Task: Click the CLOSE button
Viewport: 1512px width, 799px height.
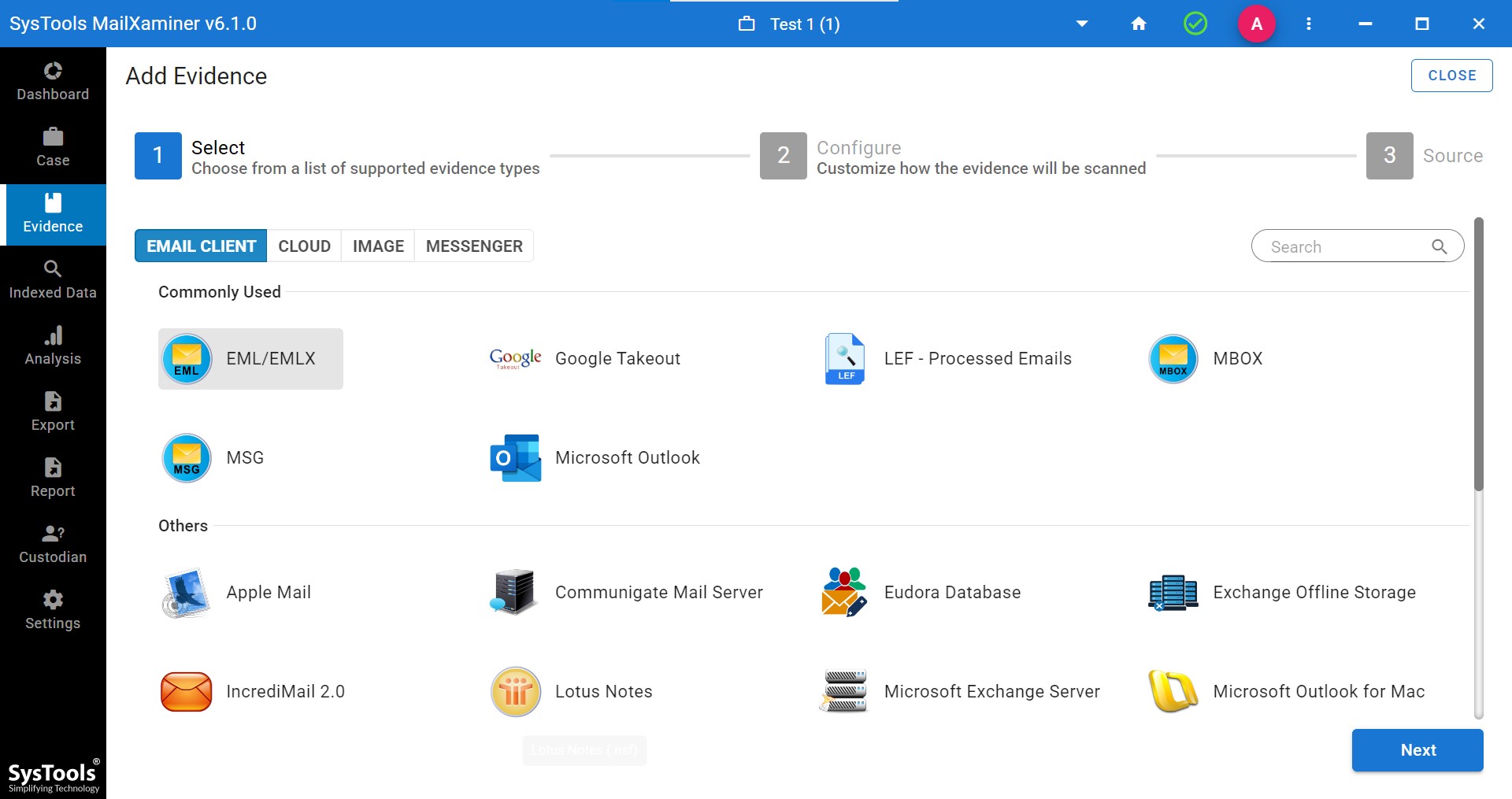Action: click(x=1451, y=76)
